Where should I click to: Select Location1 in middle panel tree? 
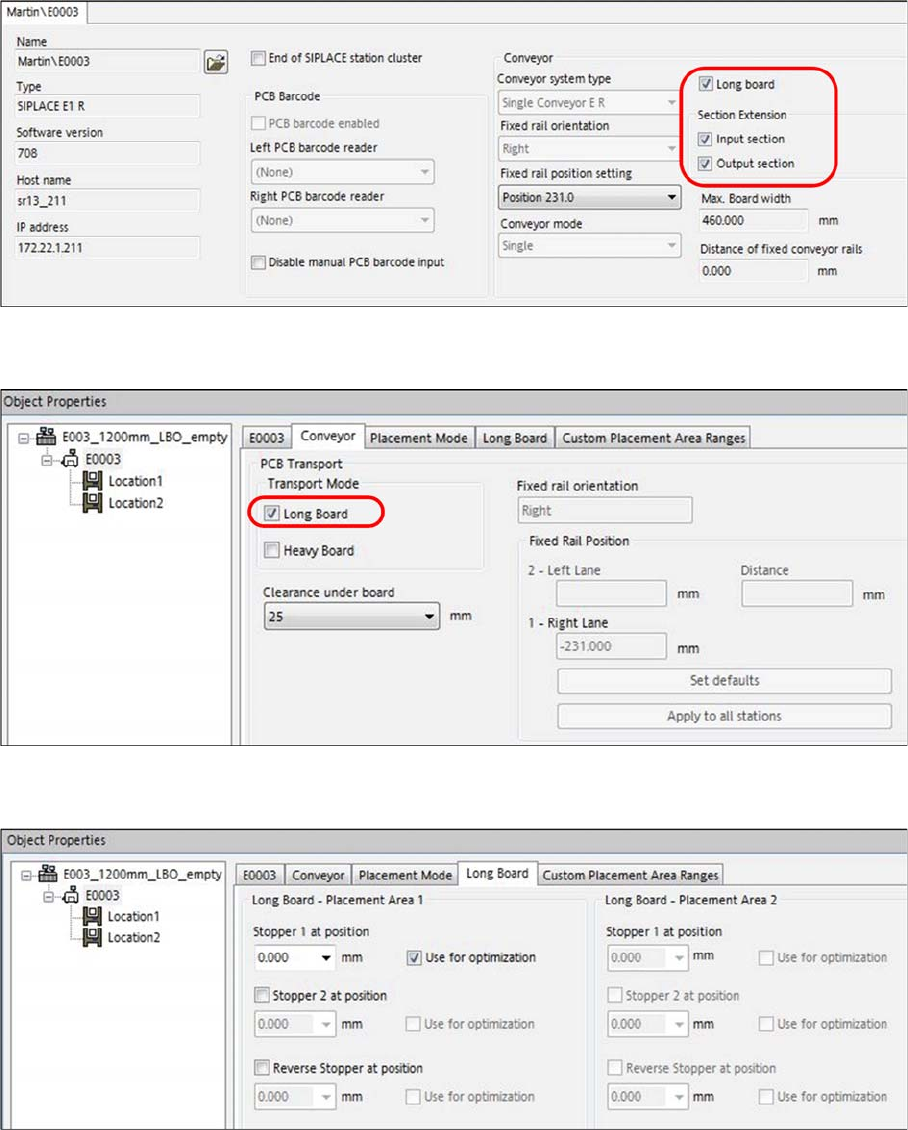pos(135,481)
